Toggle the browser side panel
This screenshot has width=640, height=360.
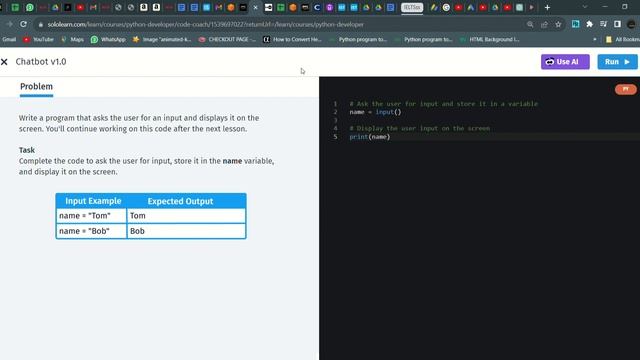[617, 24]
